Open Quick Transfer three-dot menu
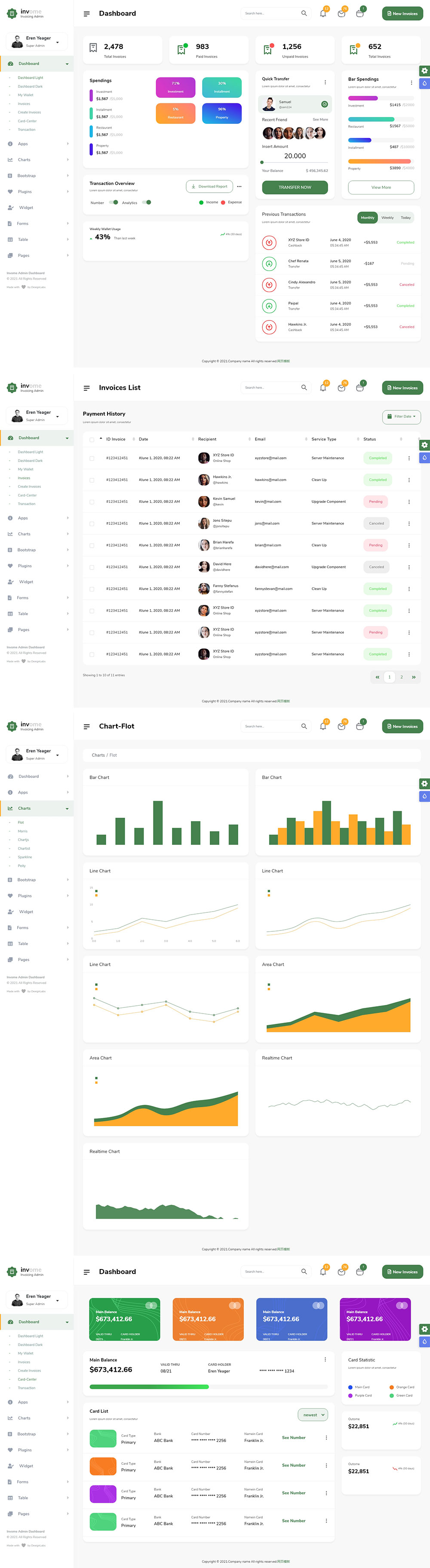This screenshot has width=430, height=1568. click(325, 82)
